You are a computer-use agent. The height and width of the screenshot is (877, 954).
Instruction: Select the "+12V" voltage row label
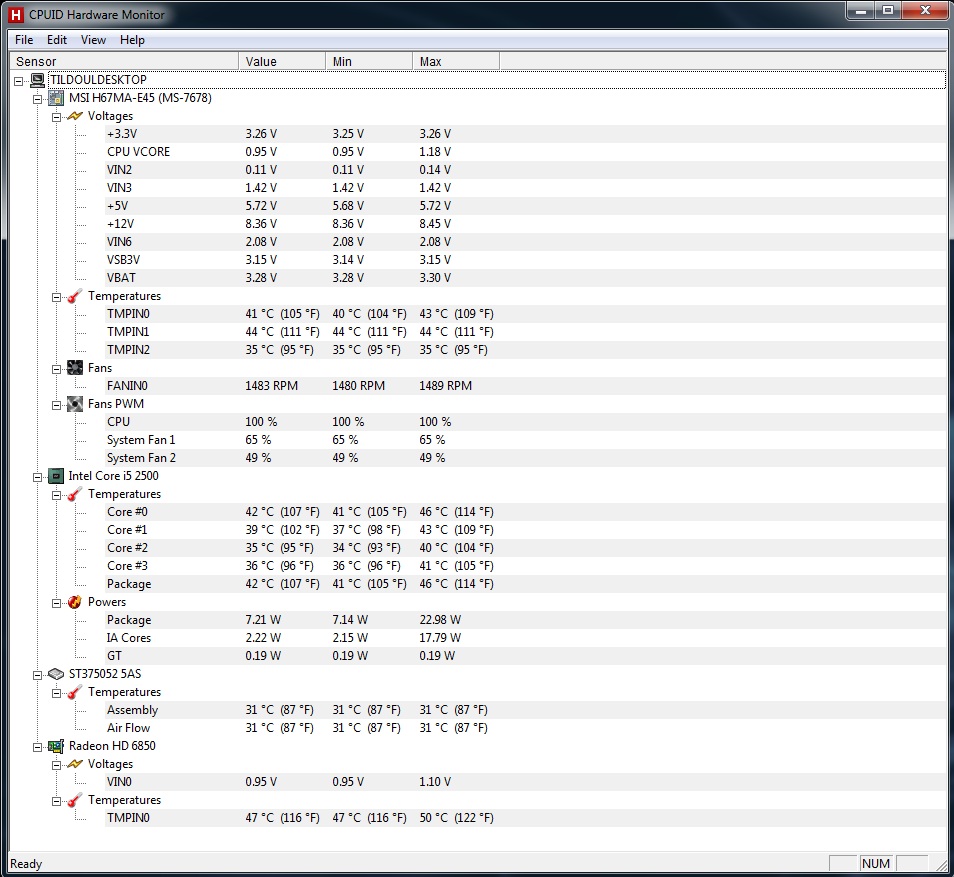point(120,224)
